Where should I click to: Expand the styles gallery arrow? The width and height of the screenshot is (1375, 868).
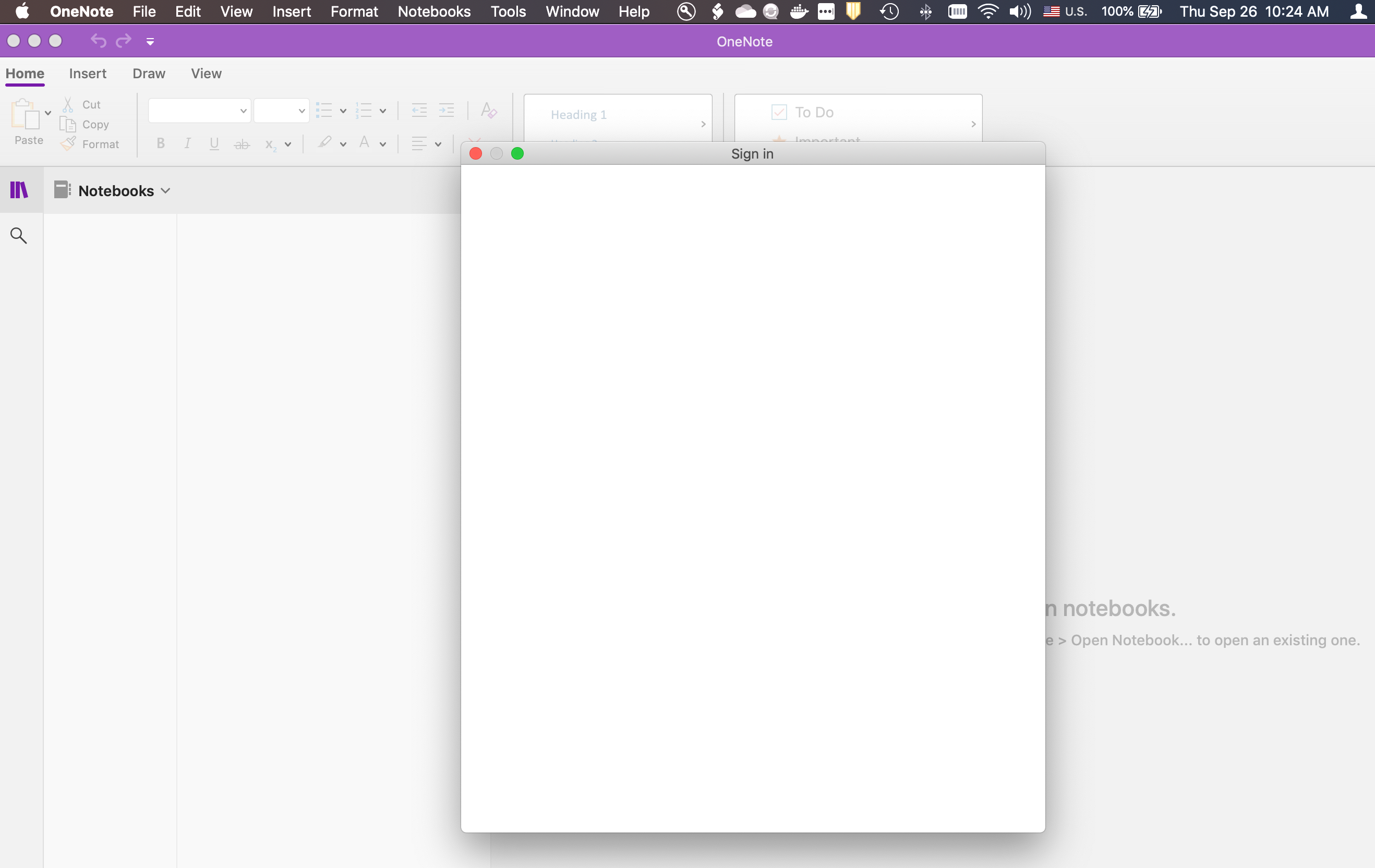(703, 124)
